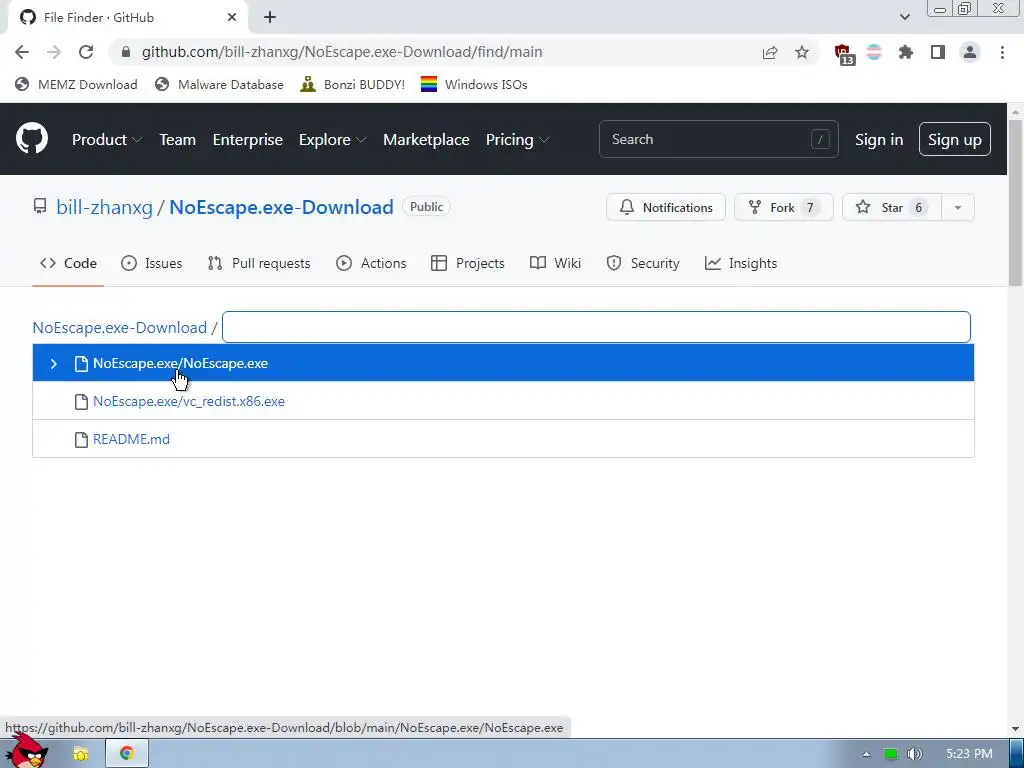Open the Chrome three-dot menu
The height and width of the screenshot is (768, 1024).
(x=1002, y=52)
